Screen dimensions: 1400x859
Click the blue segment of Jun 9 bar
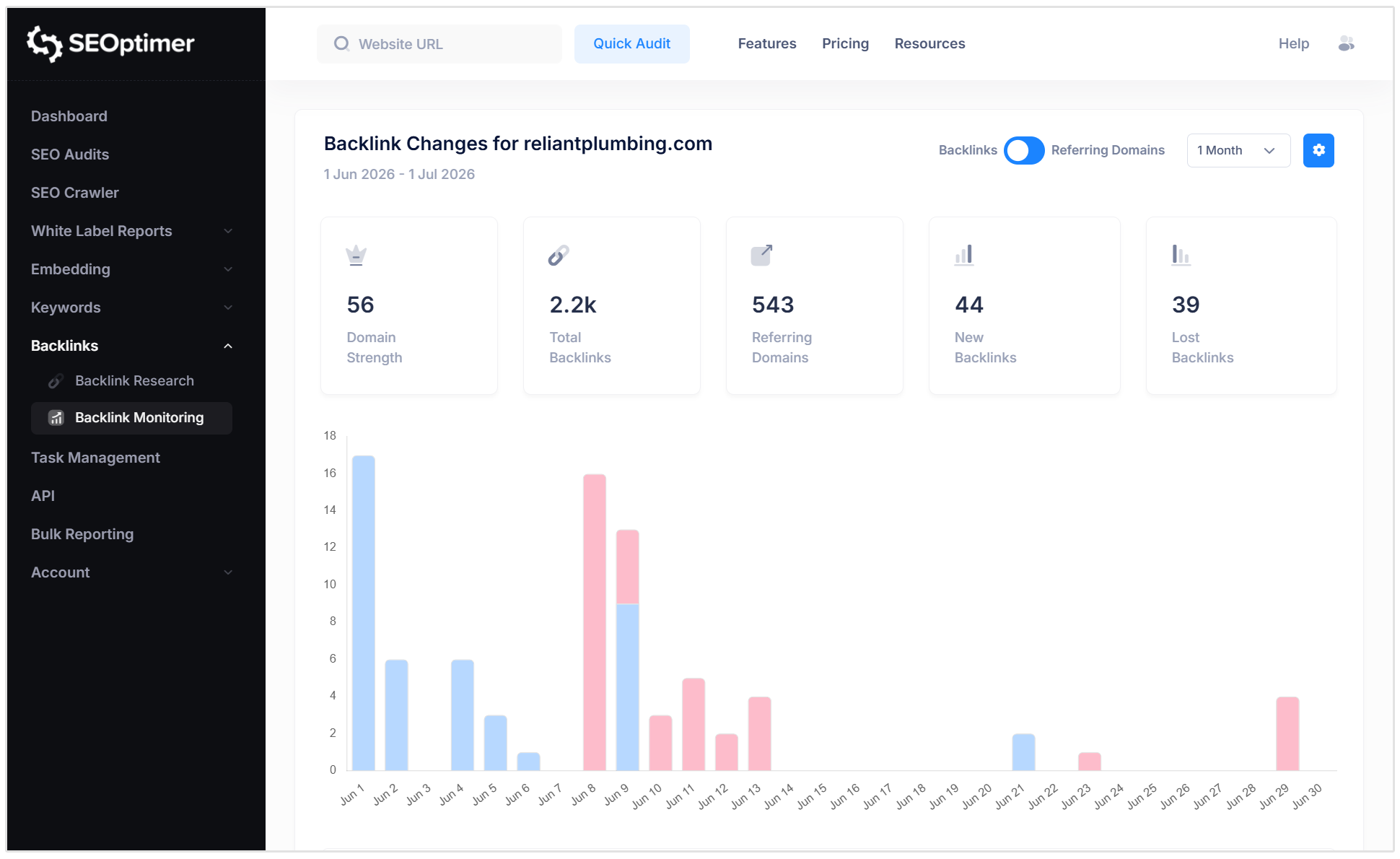[628, 687]
